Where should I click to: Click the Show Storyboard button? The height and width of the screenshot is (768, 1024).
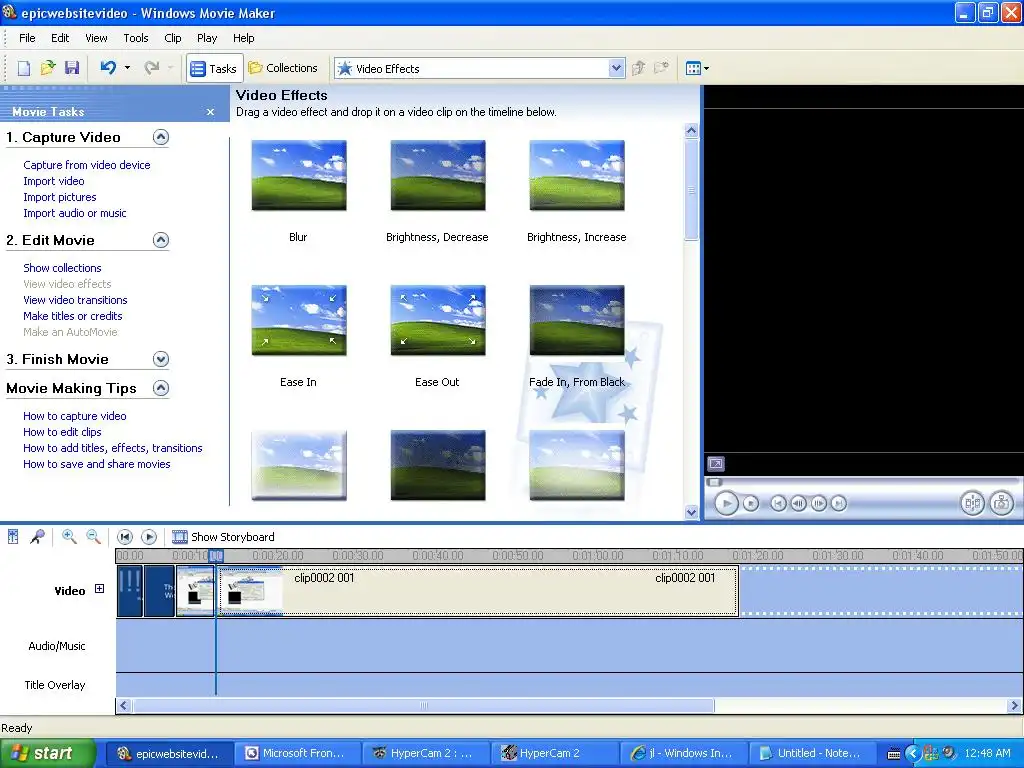coord(223,537)
